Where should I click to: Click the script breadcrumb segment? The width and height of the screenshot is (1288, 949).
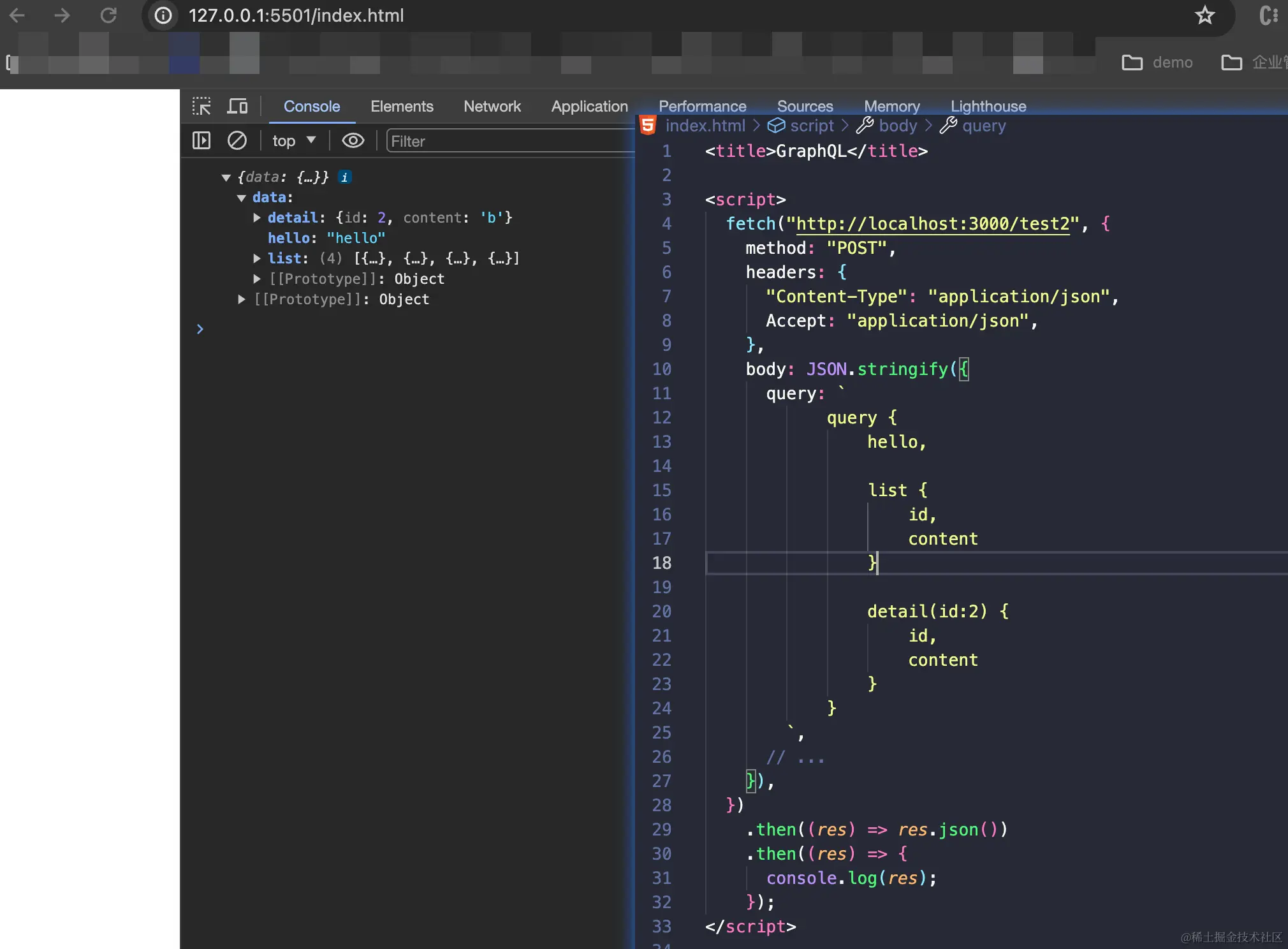point(812,126)
